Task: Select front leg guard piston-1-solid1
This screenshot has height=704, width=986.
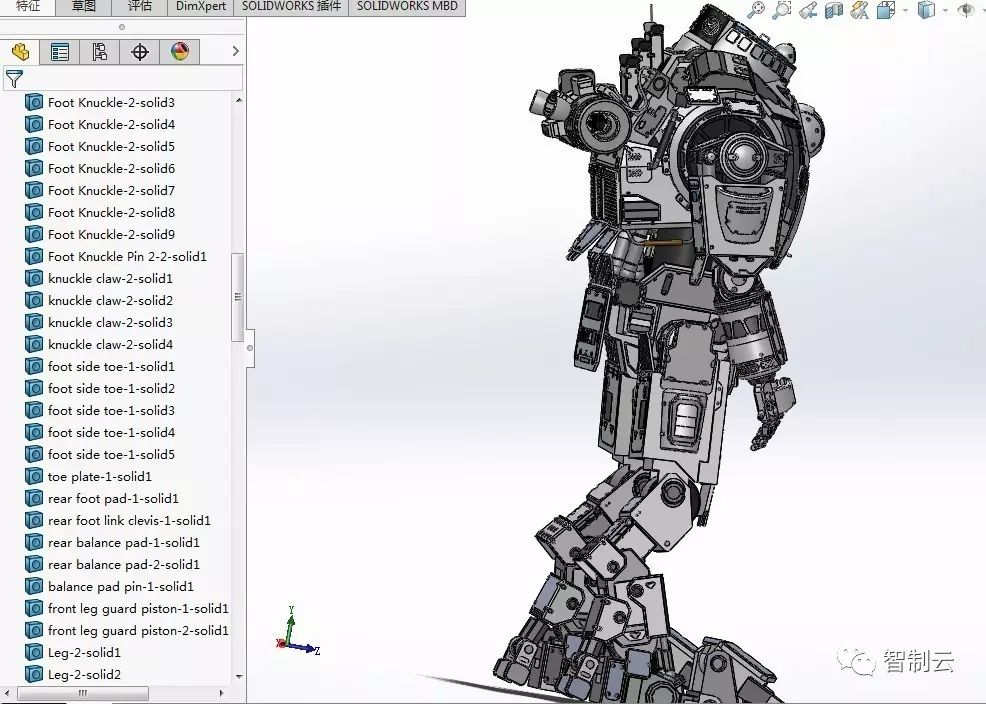Action: (x=138, y=608)
